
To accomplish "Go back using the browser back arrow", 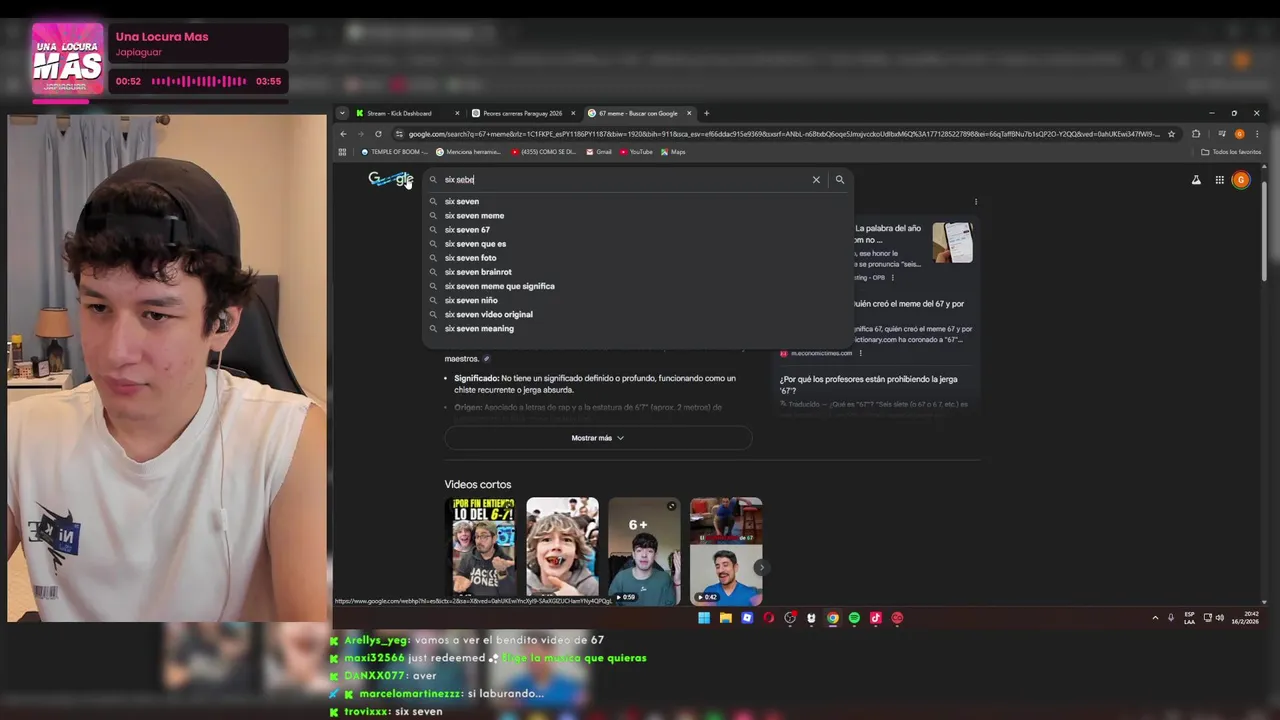I will 343,134.
